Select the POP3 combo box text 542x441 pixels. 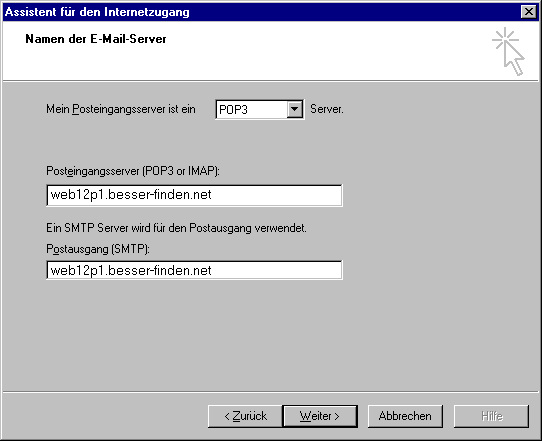tap(234, 110)
